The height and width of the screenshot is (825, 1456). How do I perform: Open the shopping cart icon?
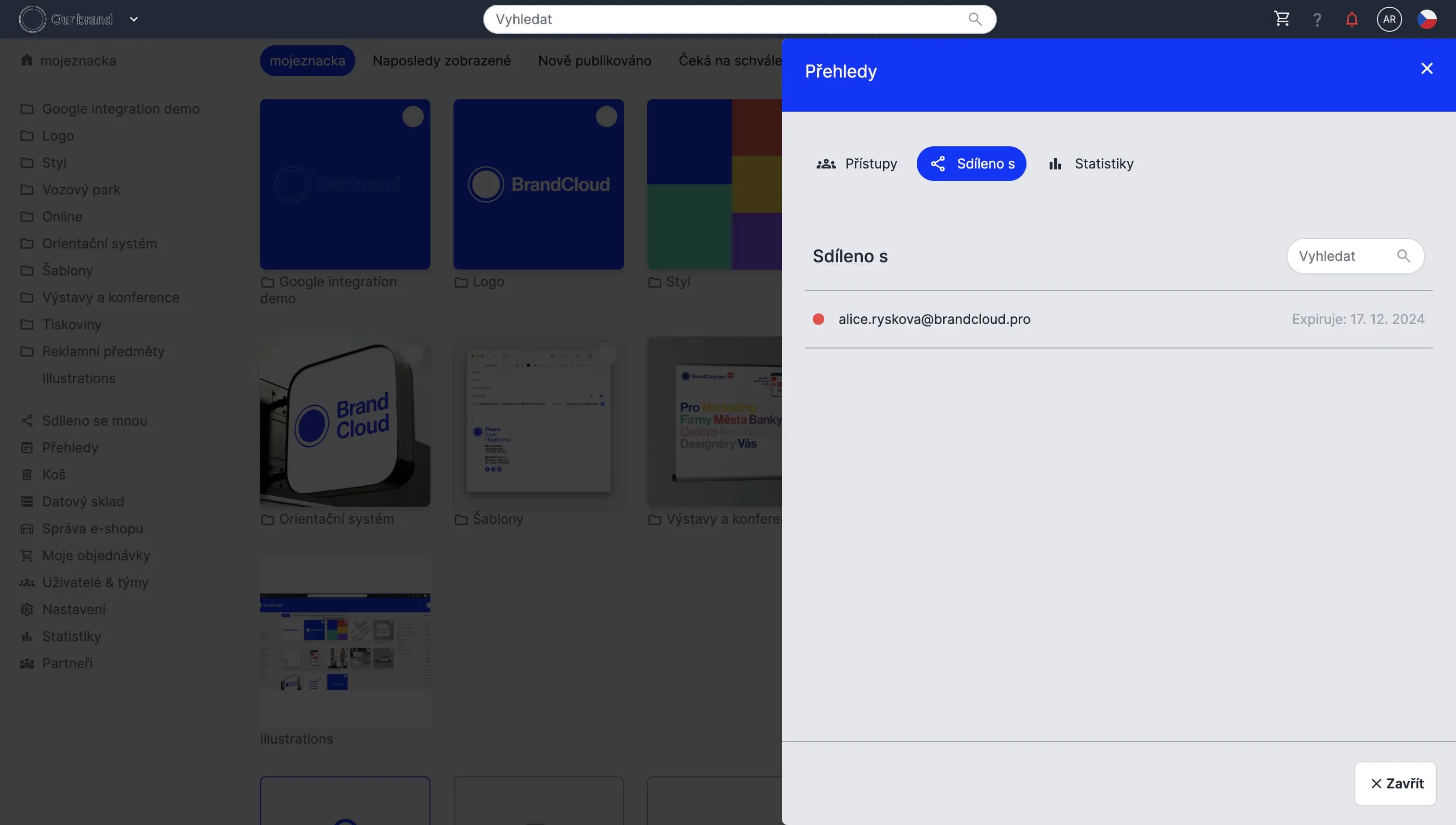pyautogui.click(x=1281, y=19)
